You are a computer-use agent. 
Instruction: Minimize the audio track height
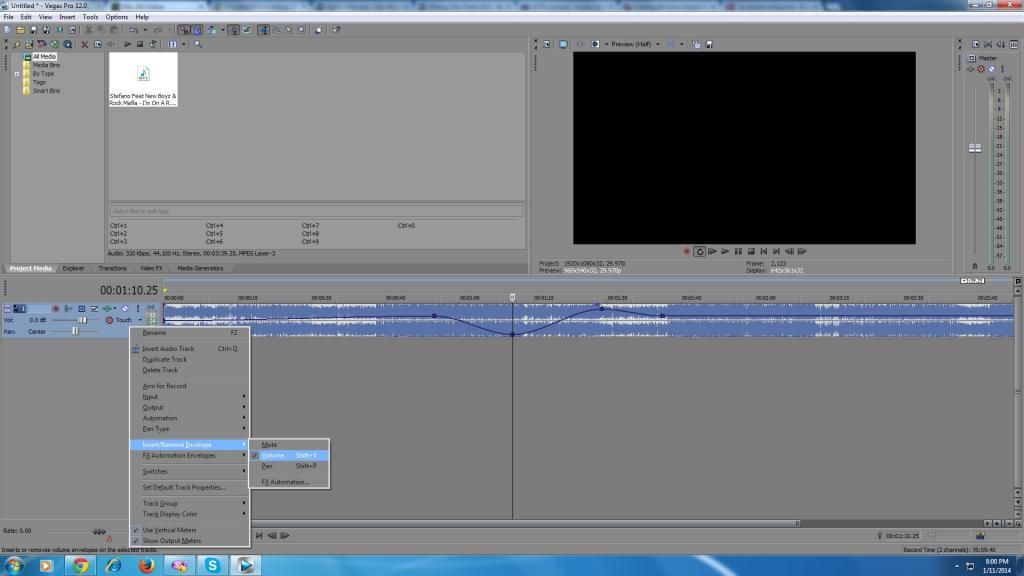pos(7,308)
